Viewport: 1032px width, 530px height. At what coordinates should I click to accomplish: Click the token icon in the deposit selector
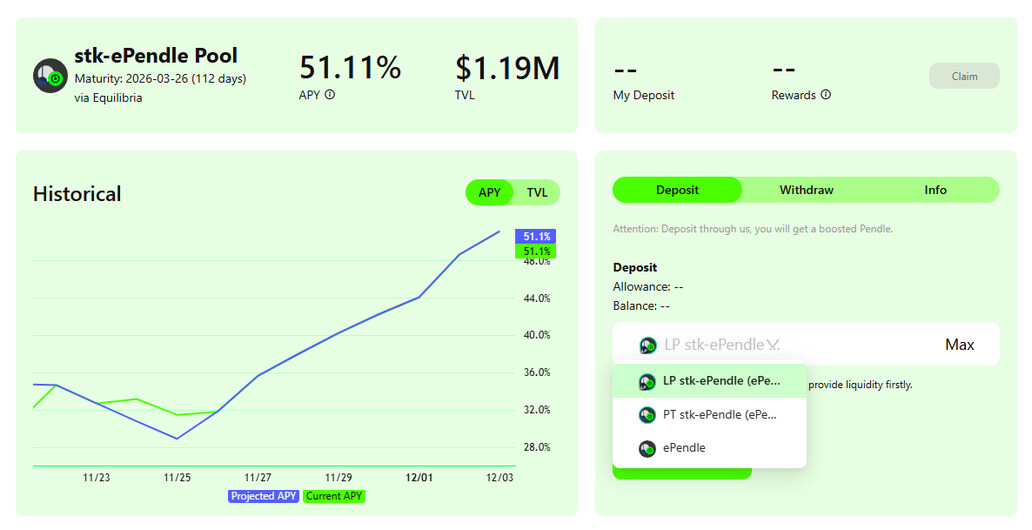click(x=648, y=345)
